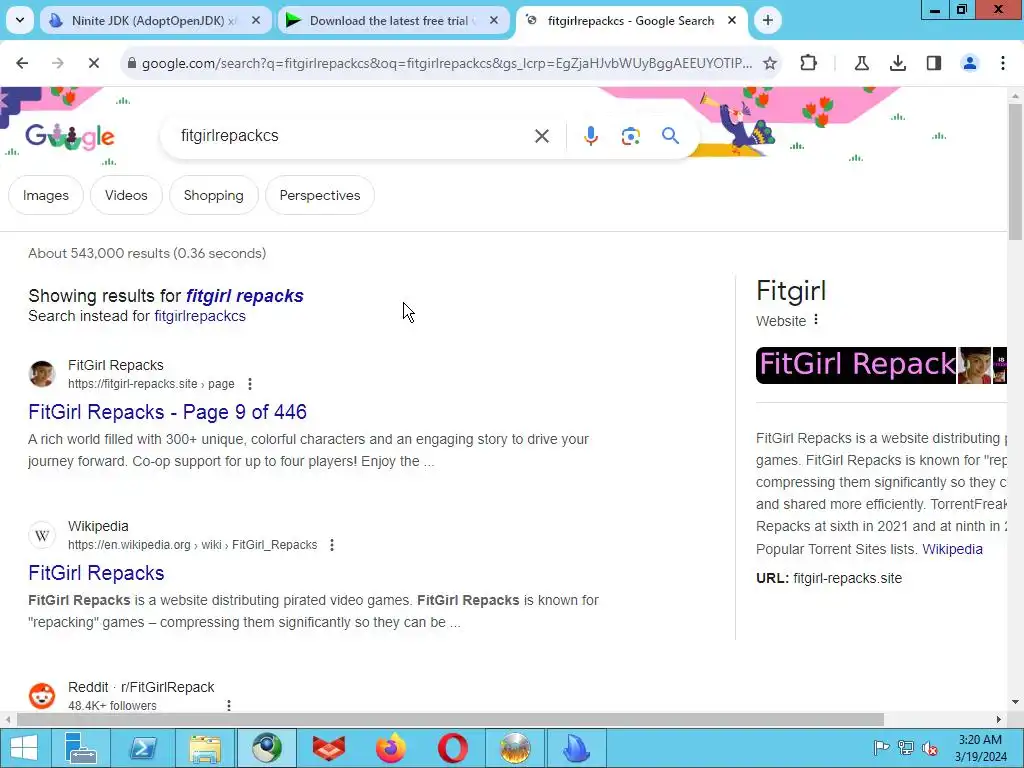
Task: Close the Google Search tab
Action: pyautogui.click(x=732, y=20)
